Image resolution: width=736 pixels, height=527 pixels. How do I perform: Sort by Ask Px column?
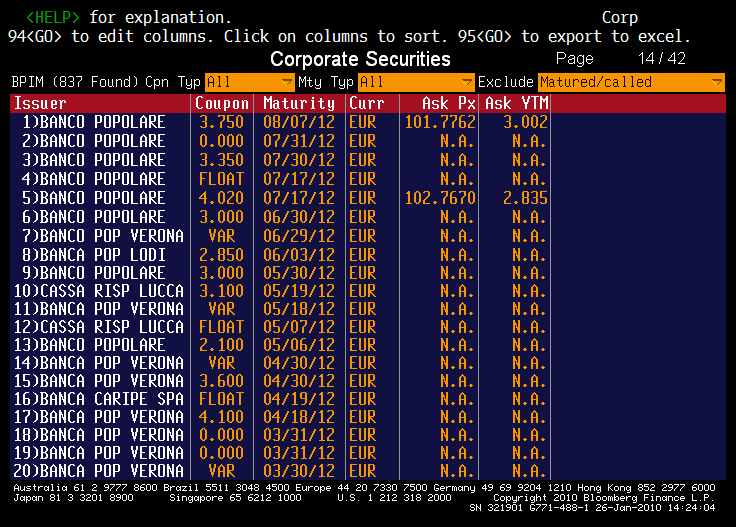click(x=439, y=103)
